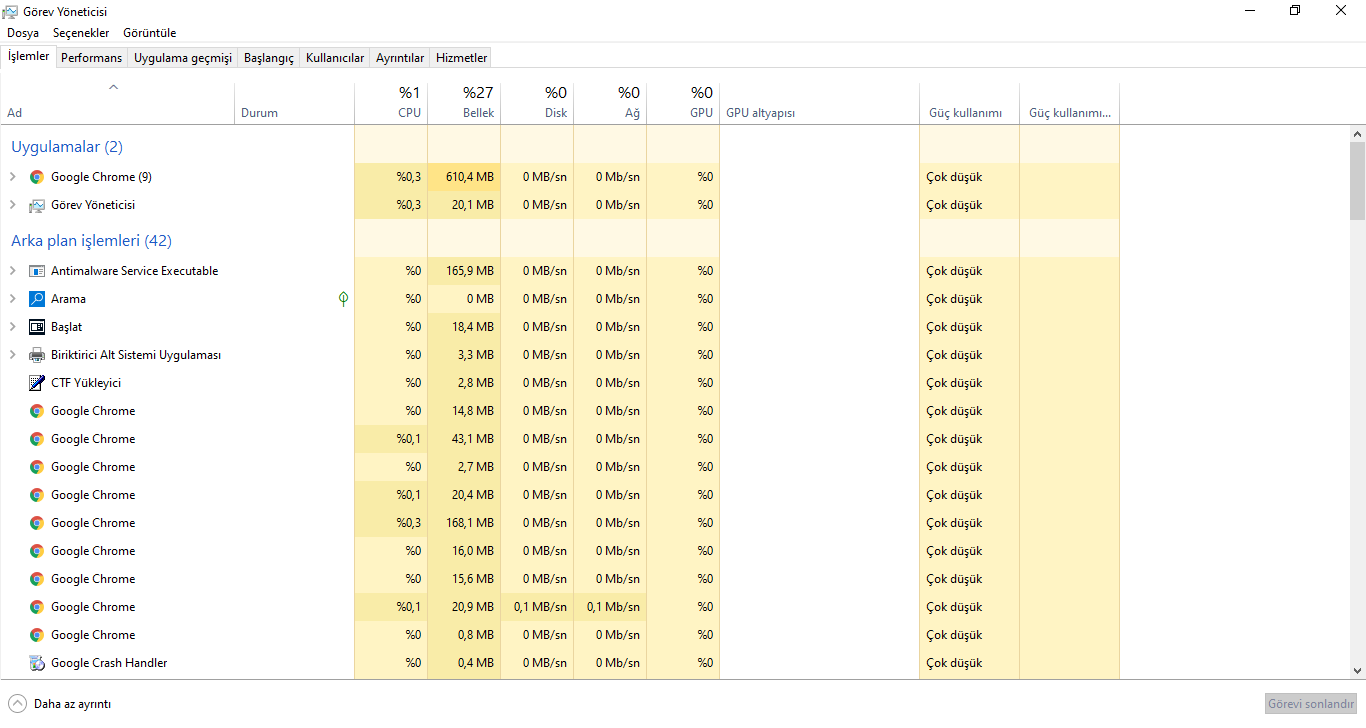Viewport: 1366px width, 728px height.
Task: Click the Chrome icon on the 20,4 MB row
Action: pos(37,495)
